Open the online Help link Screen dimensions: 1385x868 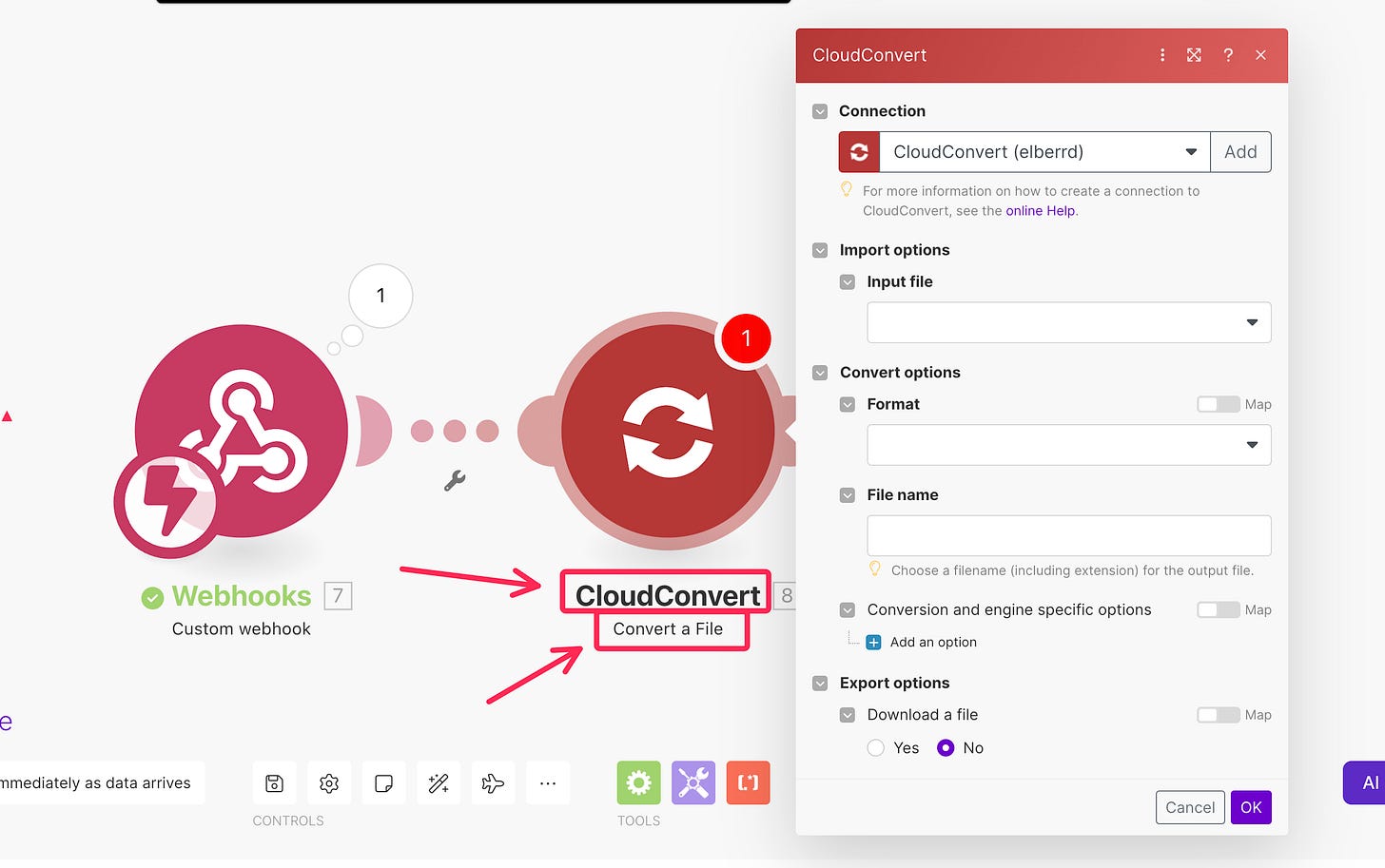(1041, 211)
